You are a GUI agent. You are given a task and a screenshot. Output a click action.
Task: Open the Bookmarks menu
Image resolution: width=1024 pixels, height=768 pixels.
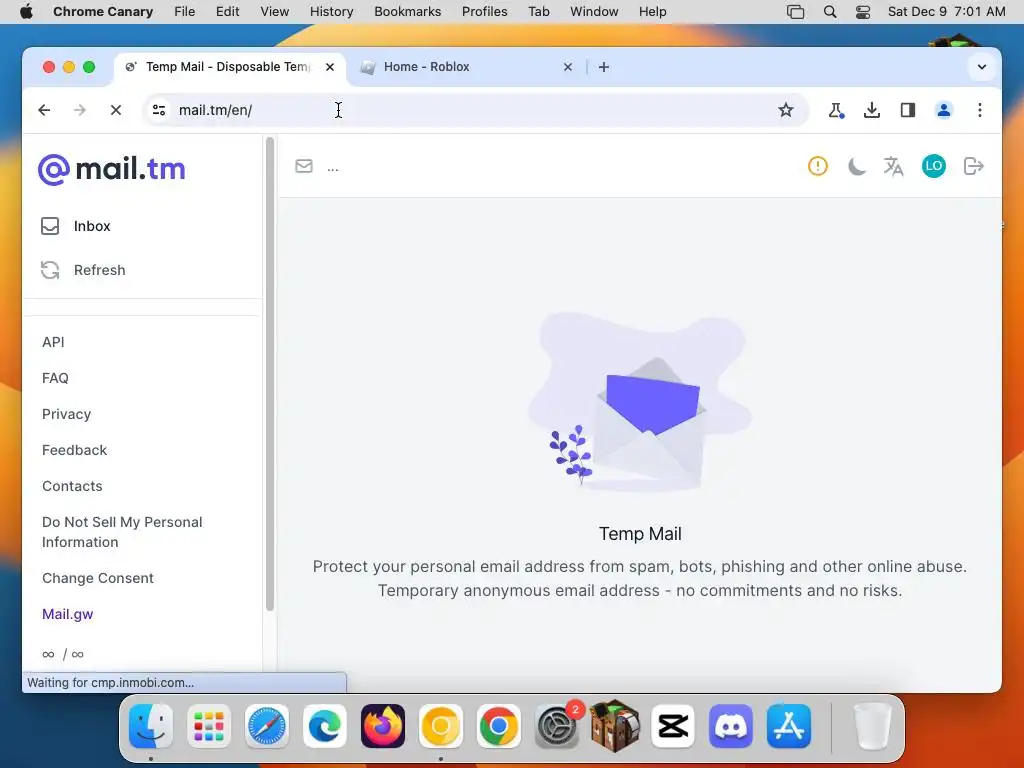[408, 12]
